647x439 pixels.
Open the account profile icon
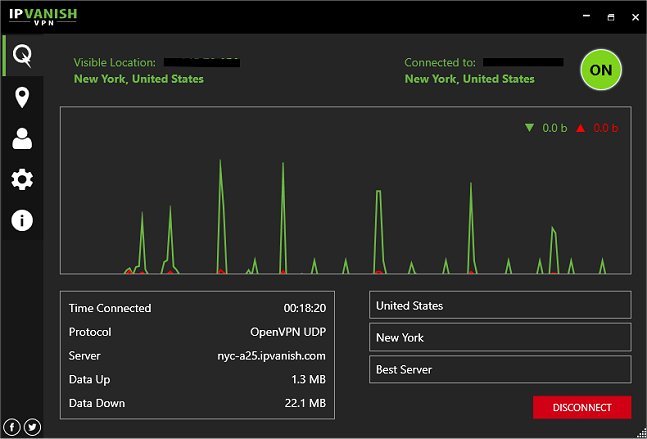coord(22,139)
